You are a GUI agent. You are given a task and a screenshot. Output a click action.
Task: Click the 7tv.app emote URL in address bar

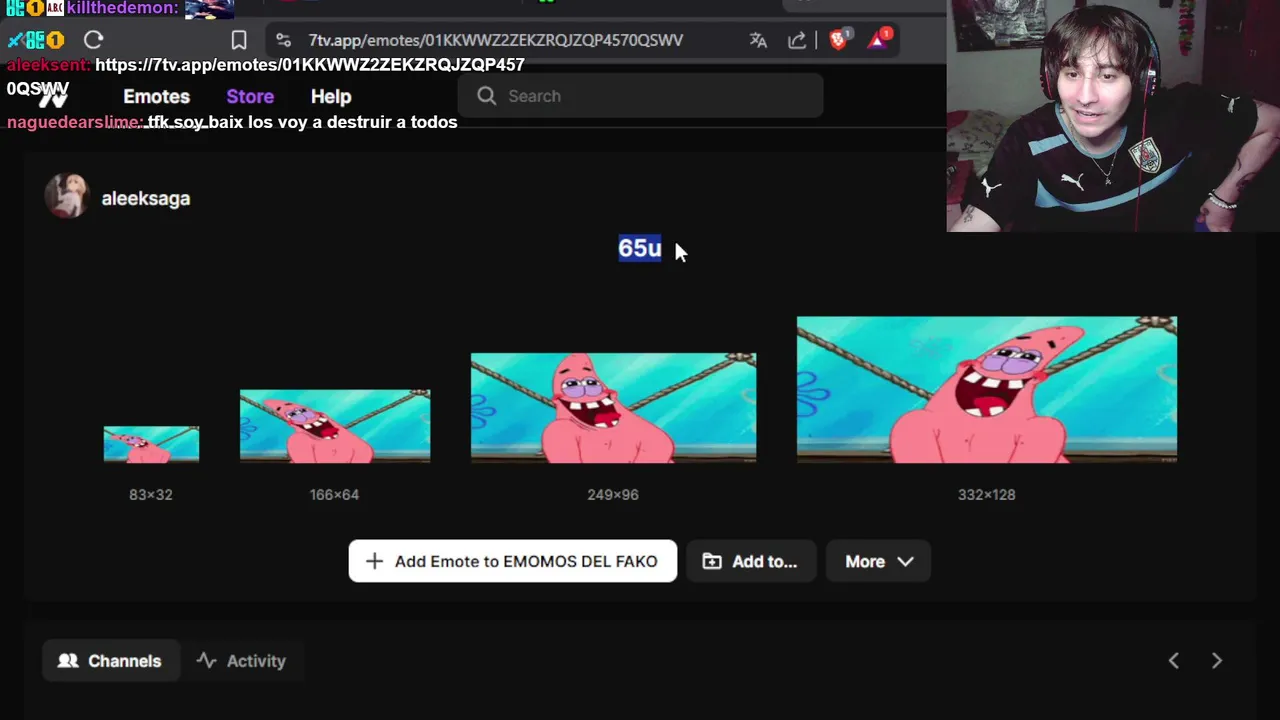click(x=495, y=40)
